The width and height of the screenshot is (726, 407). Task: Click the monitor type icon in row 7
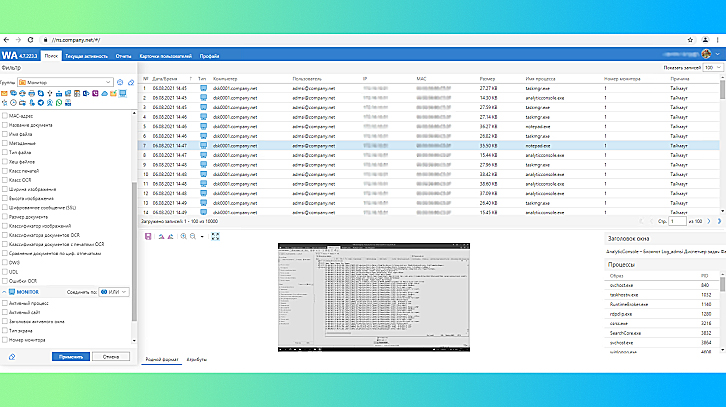pos(203,146)
